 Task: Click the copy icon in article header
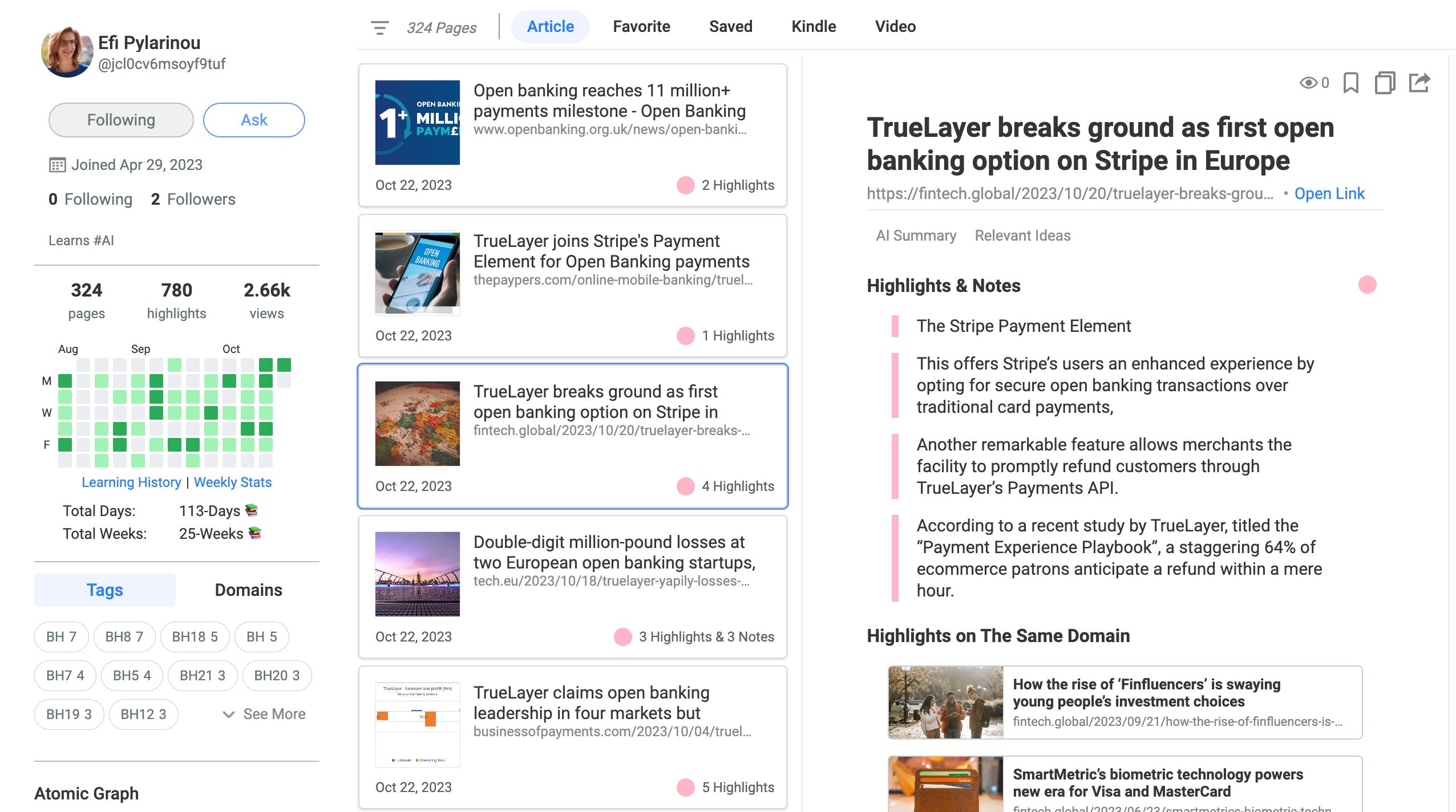pyautogui.click(x=1385, y=83)
